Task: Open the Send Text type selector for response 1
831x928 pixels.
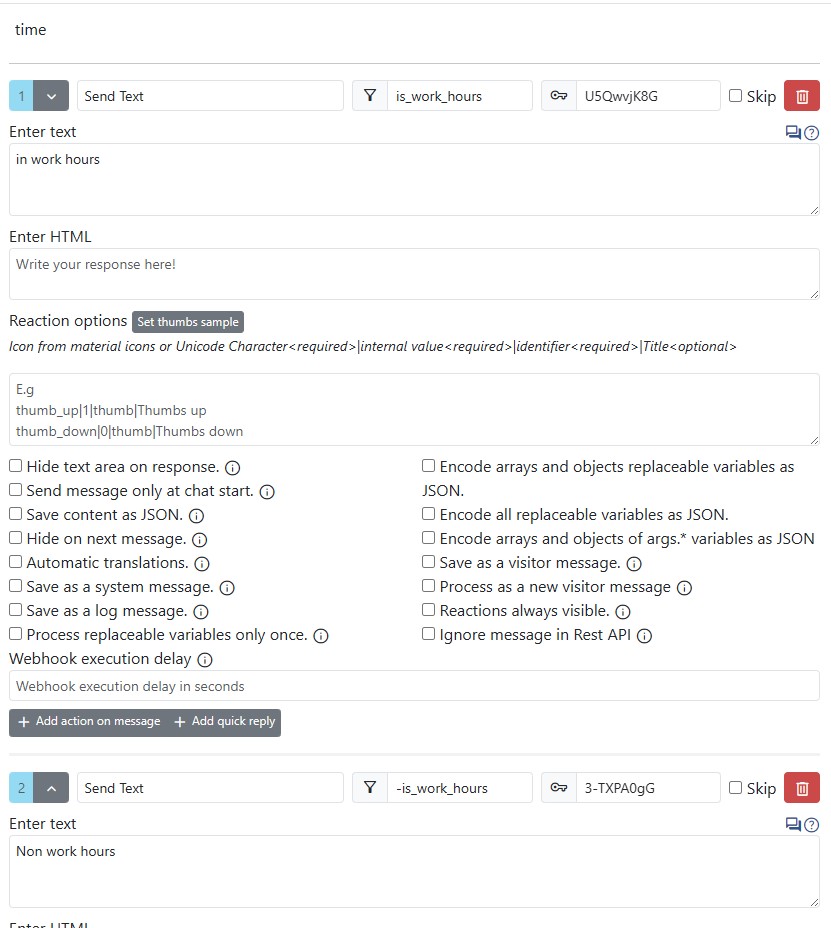Action: 210,96
